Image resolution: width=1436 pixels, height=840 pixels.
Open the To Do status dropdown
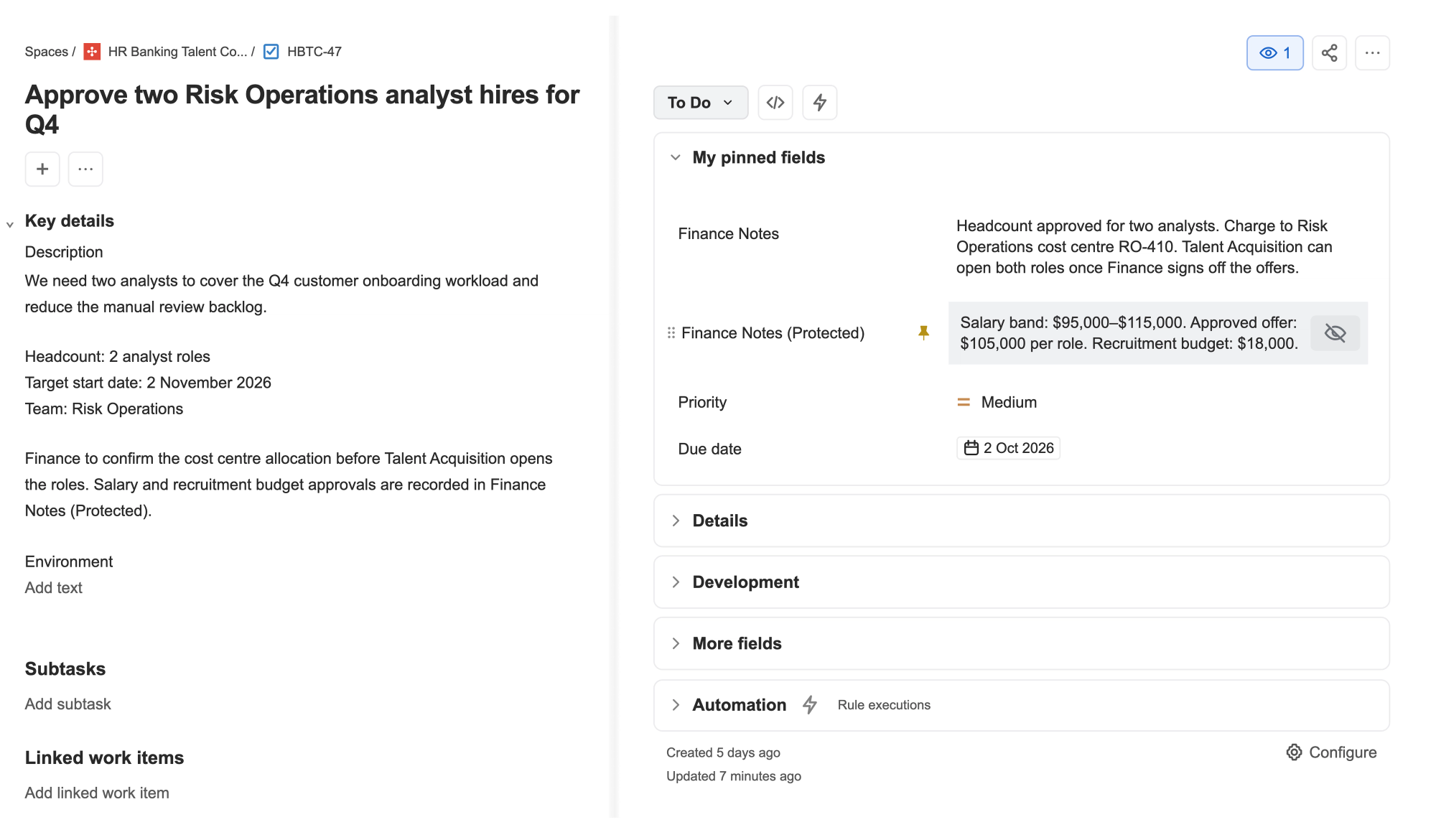click(701, 103)
